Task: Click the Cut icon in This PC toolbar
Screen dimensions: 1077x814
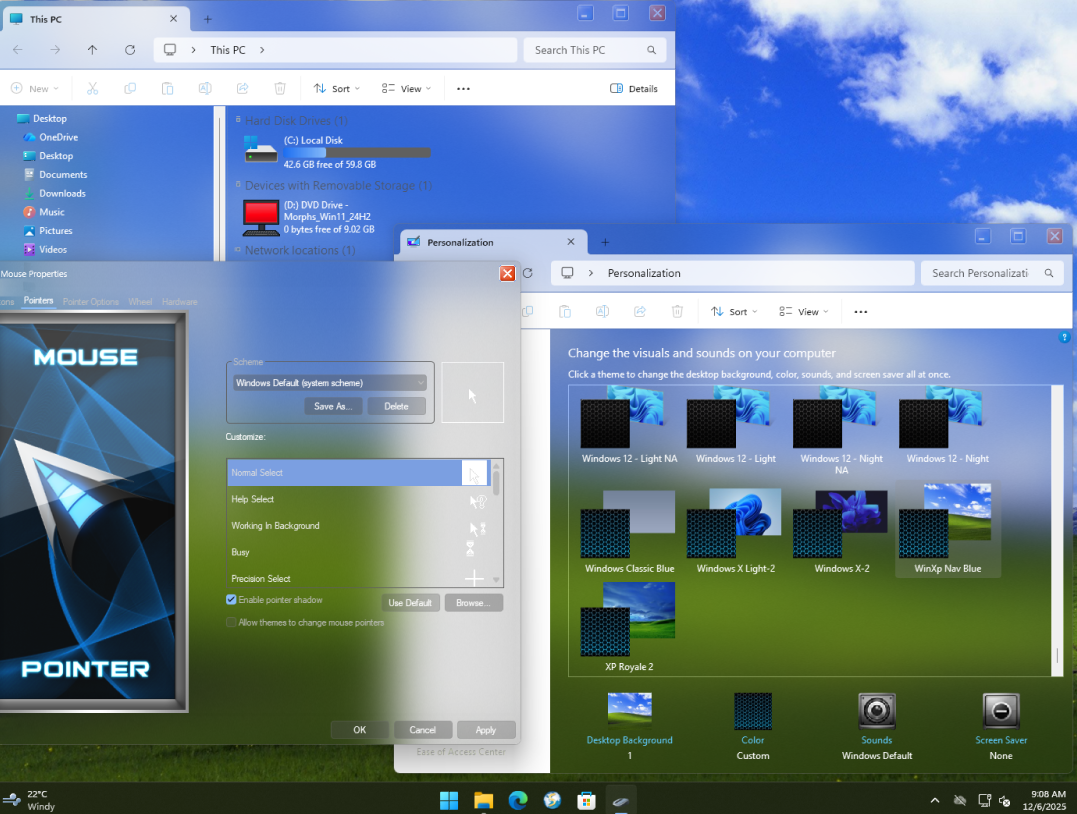Action: 92,88
